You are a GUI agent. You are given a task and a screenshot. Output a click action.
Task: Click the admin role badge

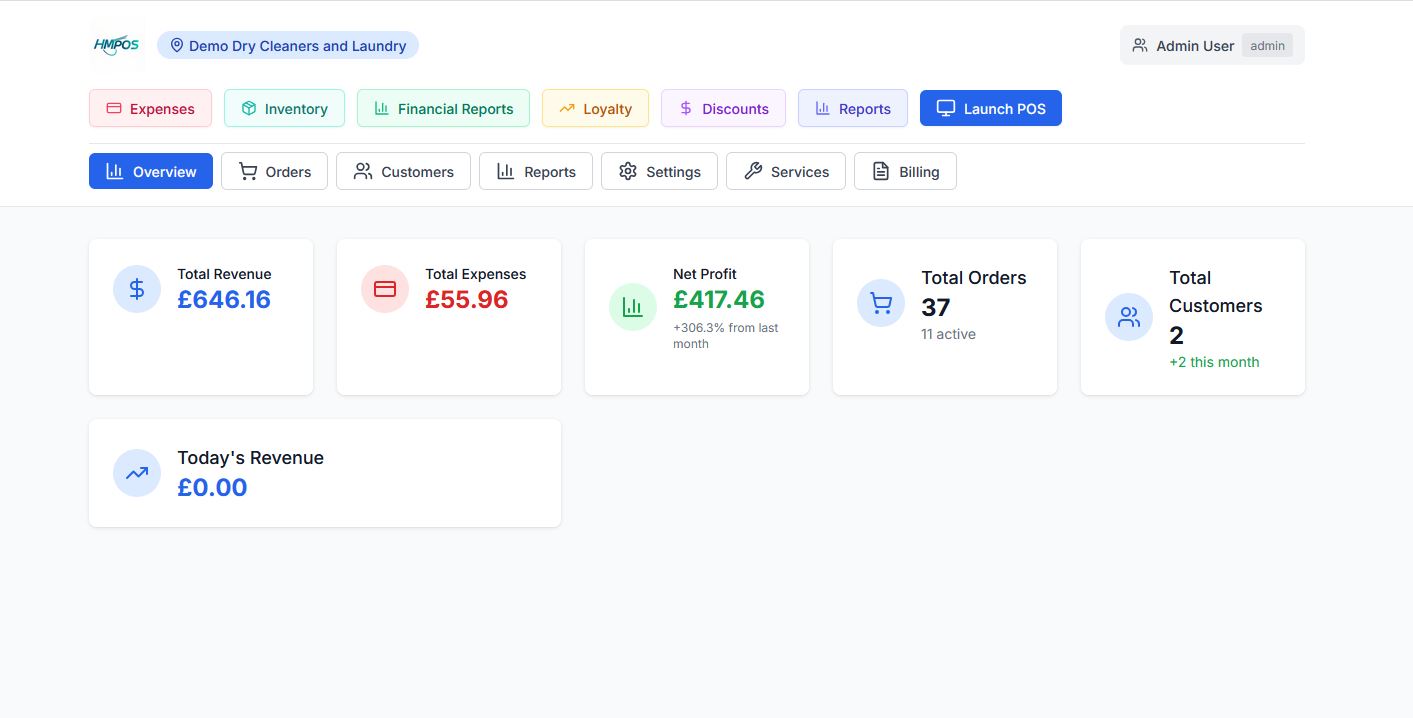tap(1267, 45)
